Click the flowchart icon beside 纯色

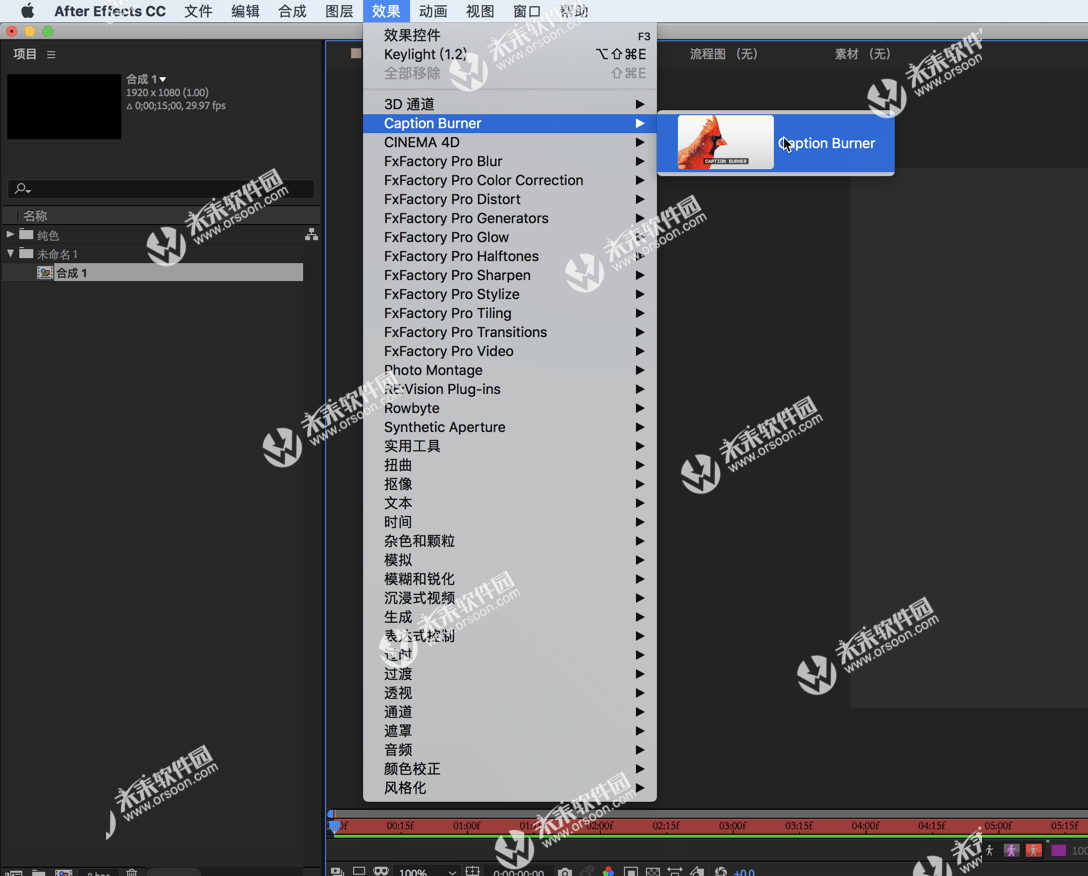312,235
